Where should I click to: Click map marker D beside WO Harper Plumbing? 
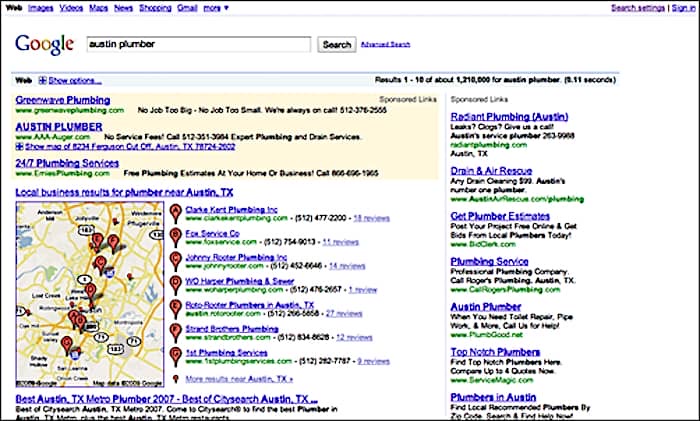(176, 285)
